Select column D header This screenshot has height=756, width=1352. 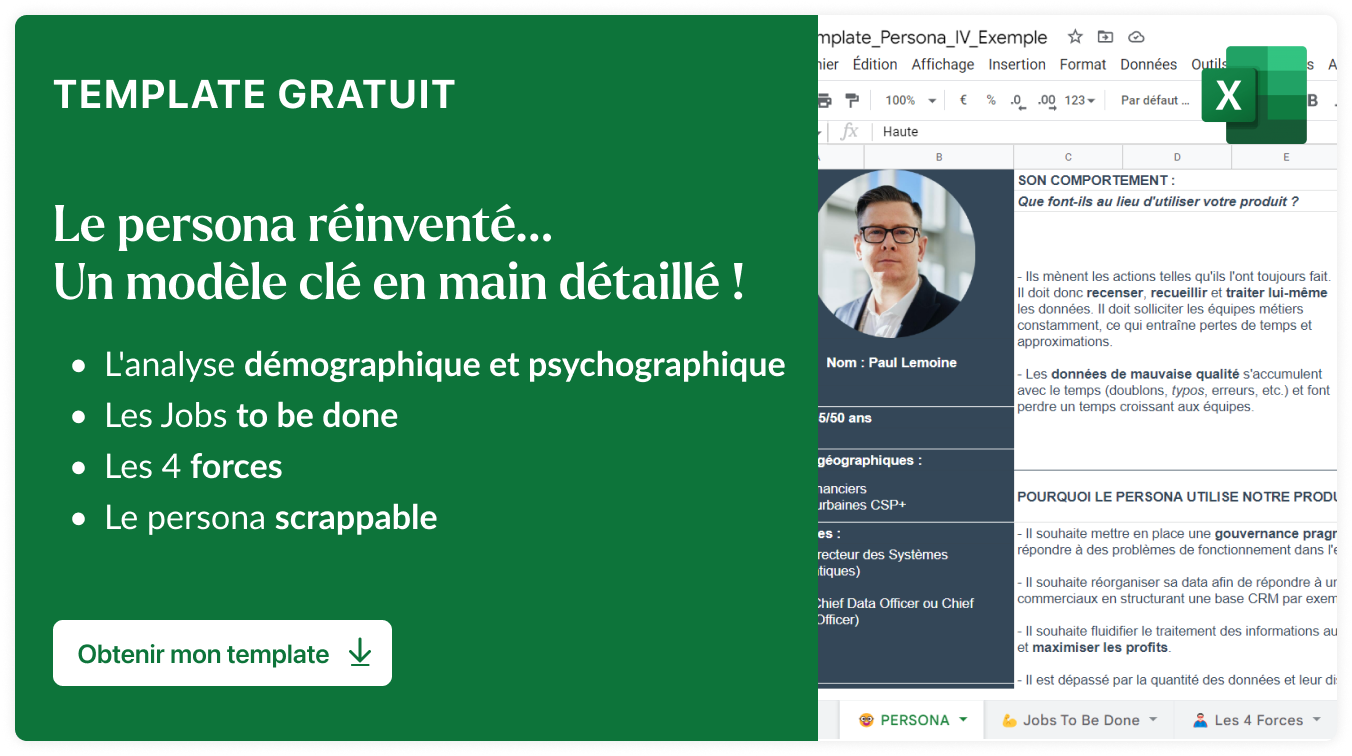point(1177,157)
